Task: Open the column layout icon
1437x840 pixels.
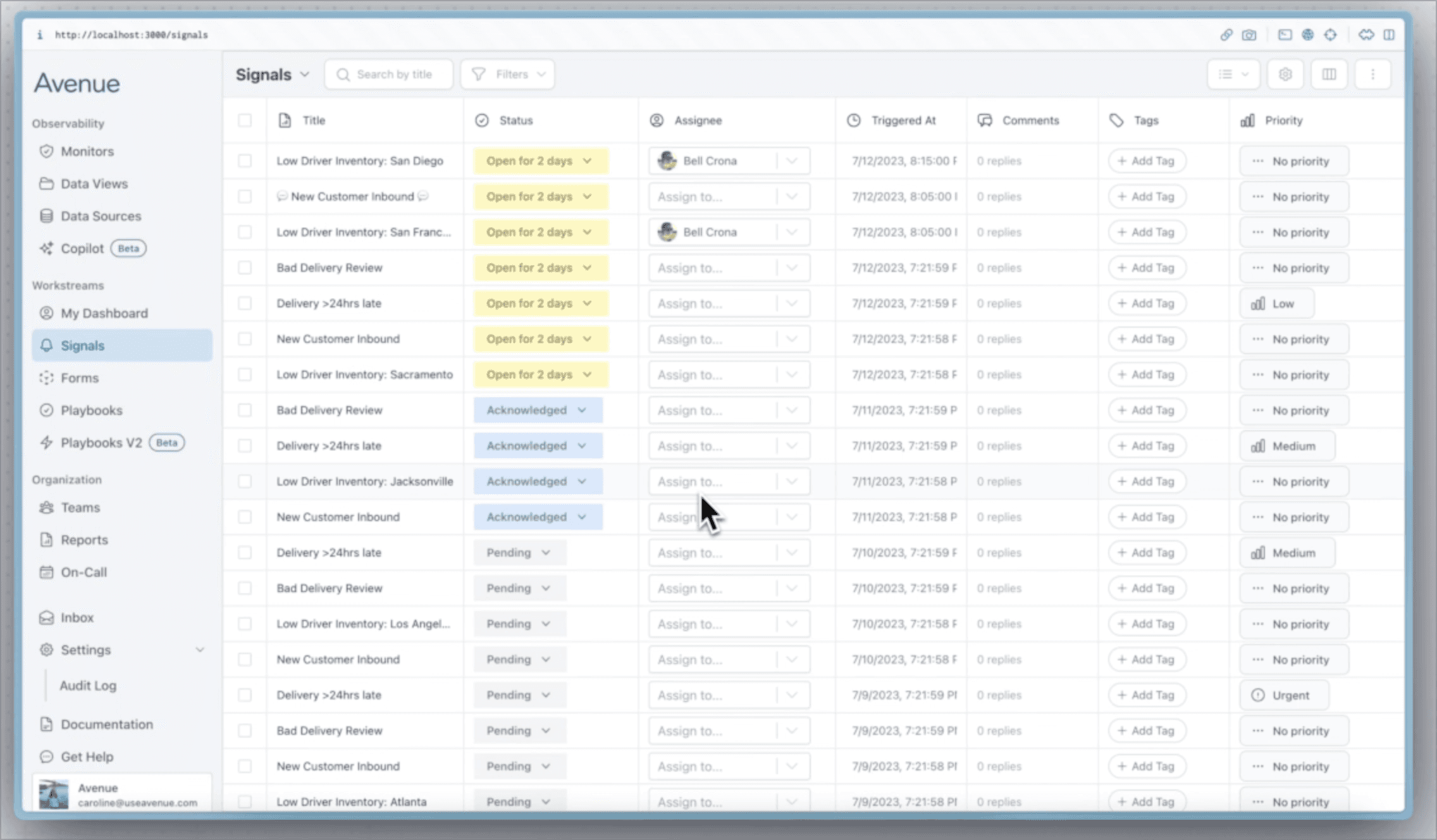Action: 1329,75
